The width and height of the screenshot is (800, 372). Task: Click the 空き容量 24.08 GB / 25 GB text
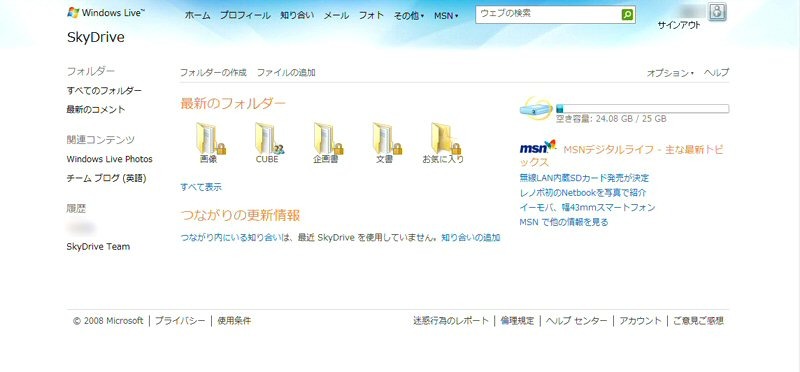coord(611,119)
